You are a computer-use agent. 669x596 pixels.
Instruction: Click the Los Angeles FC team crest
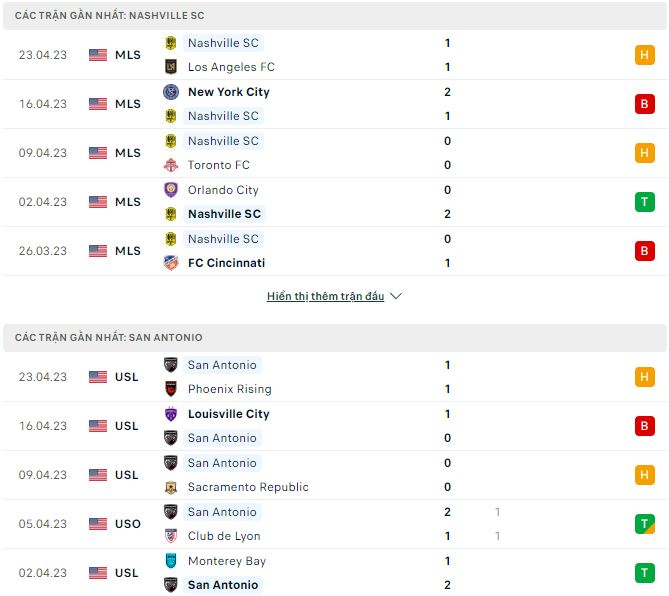[170, 67]
